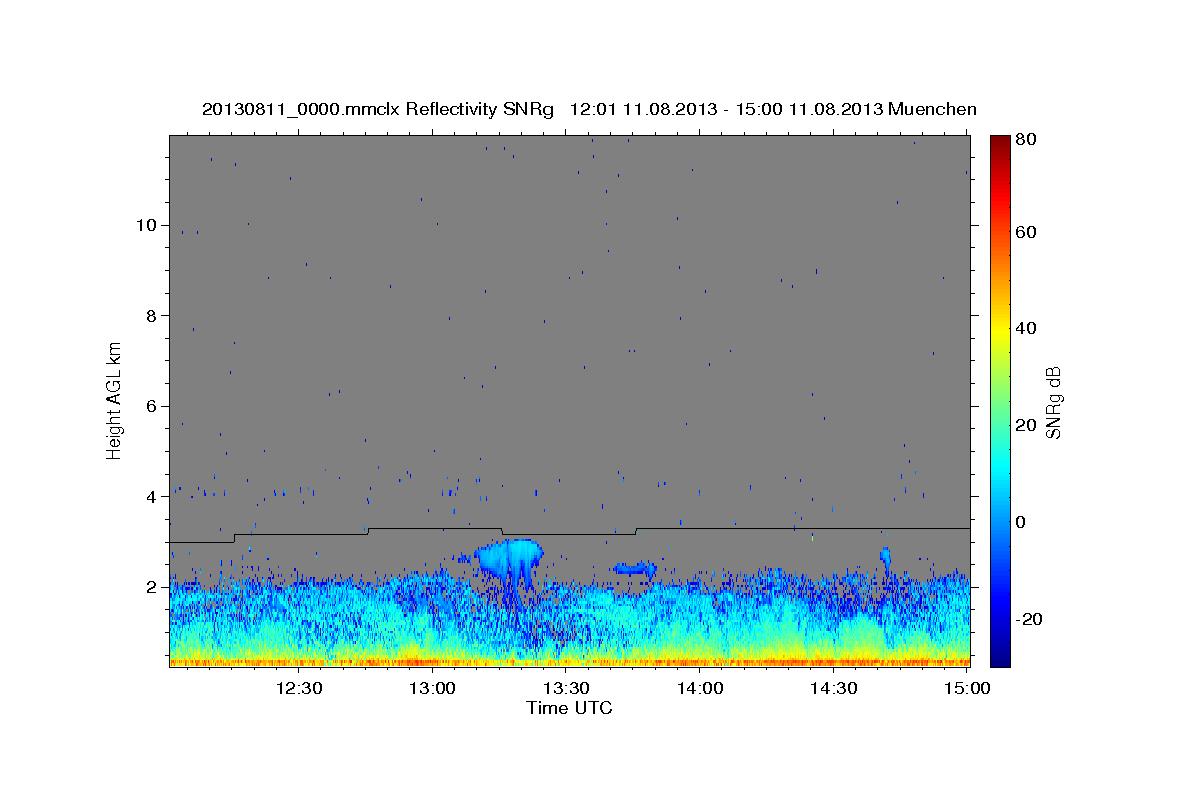
Task: Click the height tick label 8
Action: click(151, 316)
